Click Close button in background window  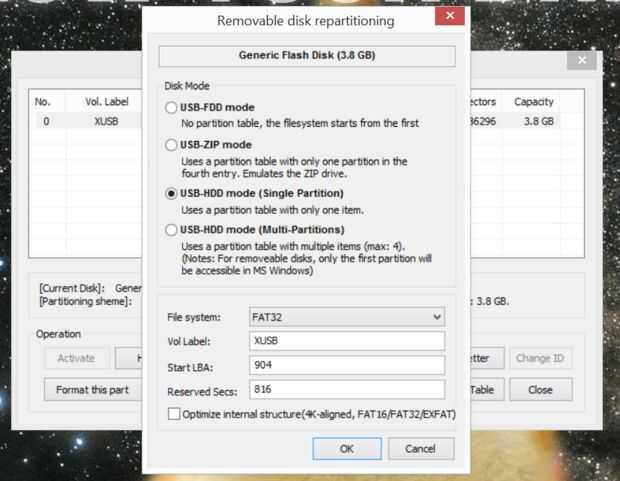541,390
